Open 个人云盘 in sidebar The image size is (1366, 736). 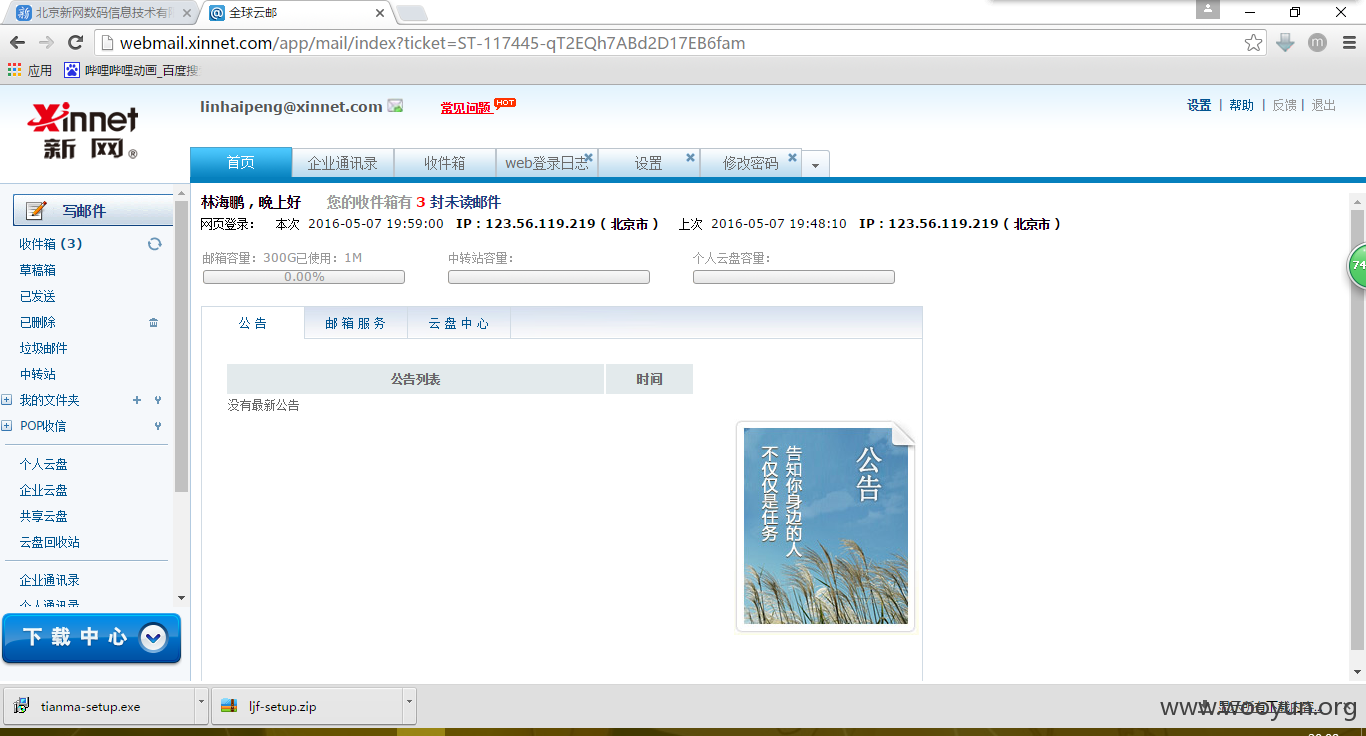click(x=44, y=464)
